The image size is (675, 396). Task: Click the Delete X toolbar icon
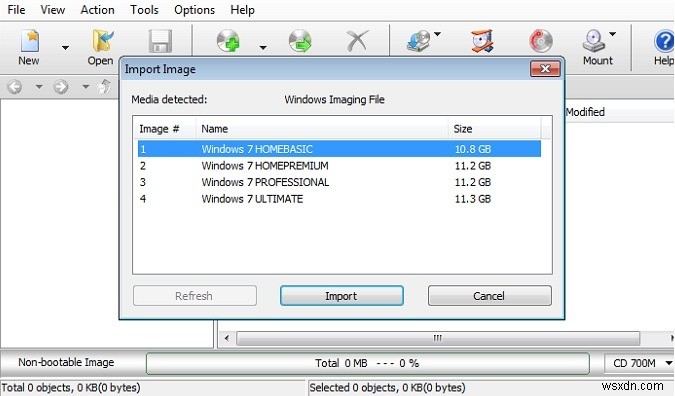[x=357, y=41]
